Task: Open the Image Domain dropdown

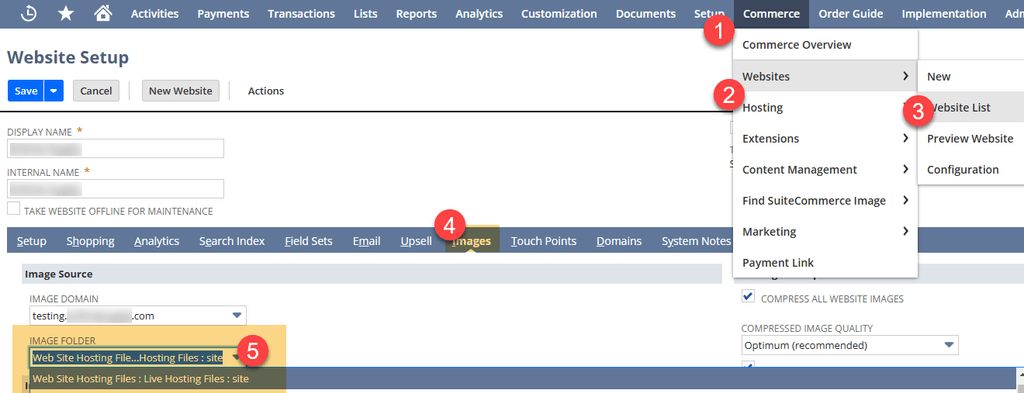Action: click(138, 315)
